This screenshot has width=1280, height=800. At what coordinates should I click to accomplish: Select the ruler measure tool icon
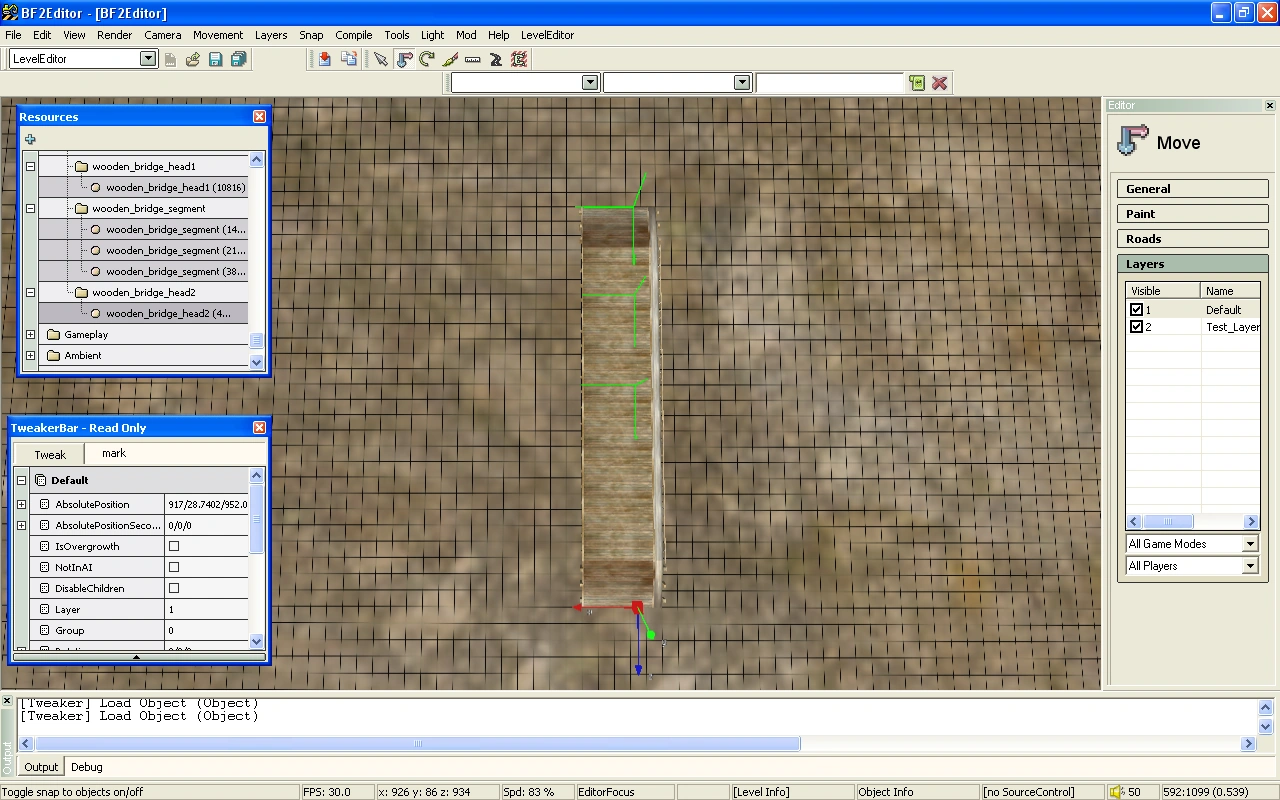tap(473, 59)
